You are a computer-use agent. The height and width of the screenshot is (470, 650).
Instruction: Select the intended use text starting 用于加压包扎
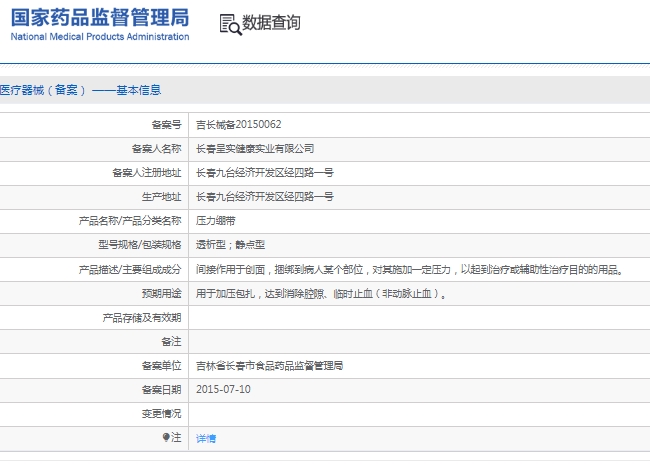(321, 293)
